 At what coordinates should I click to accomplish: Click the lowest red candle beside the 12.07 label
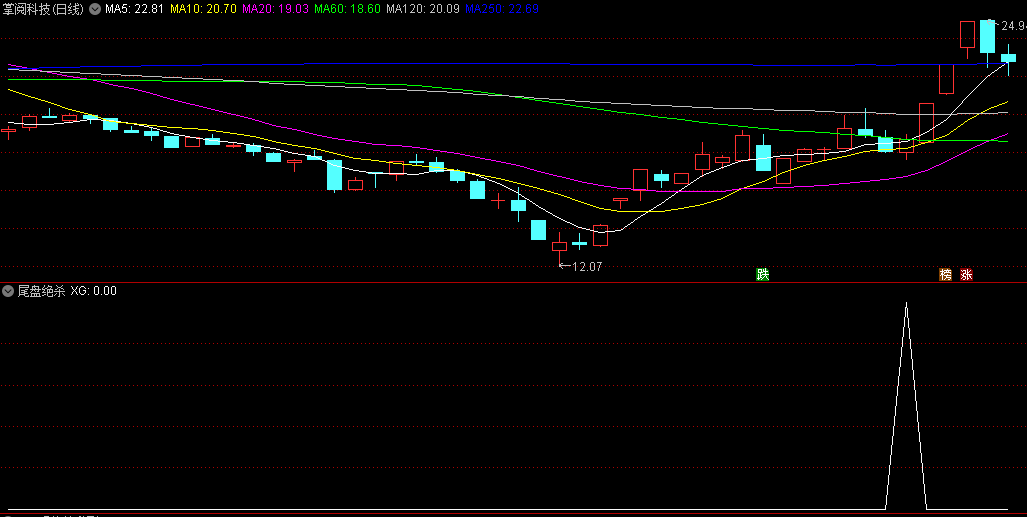click(559, 246)
